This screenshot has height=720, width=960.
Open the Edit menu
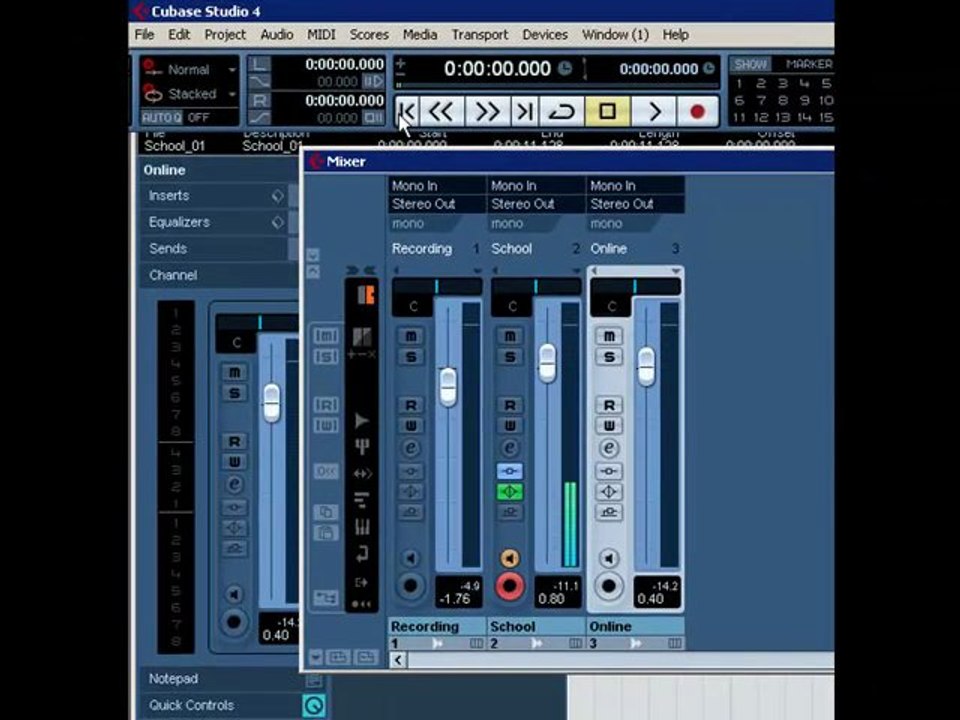[x=179, y=34]
